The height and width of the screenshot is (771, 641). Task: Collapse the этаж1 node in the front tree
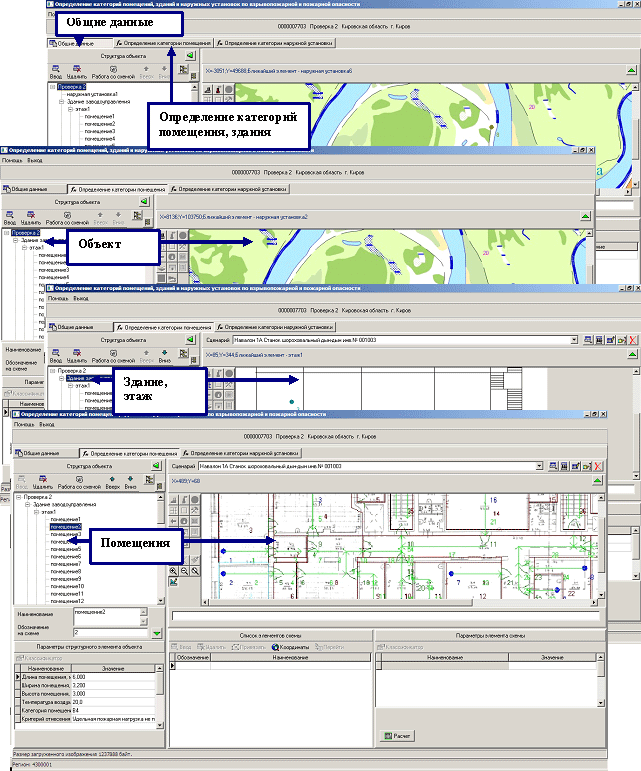pos(34,512)
